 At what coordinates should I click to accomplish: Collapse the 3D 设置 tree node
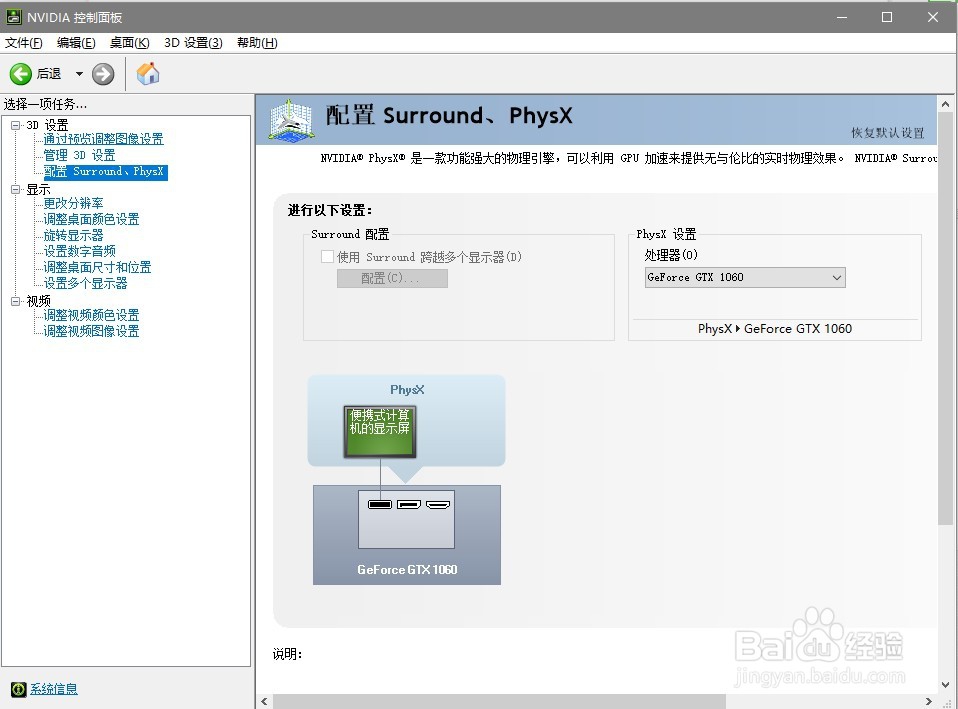[16, 125]
